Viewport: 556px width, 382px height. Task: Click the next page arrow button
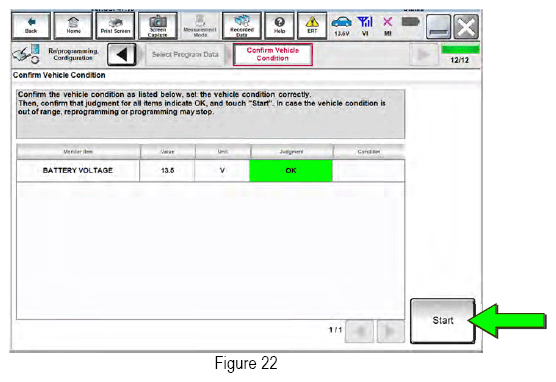click(x=390, y=332)
